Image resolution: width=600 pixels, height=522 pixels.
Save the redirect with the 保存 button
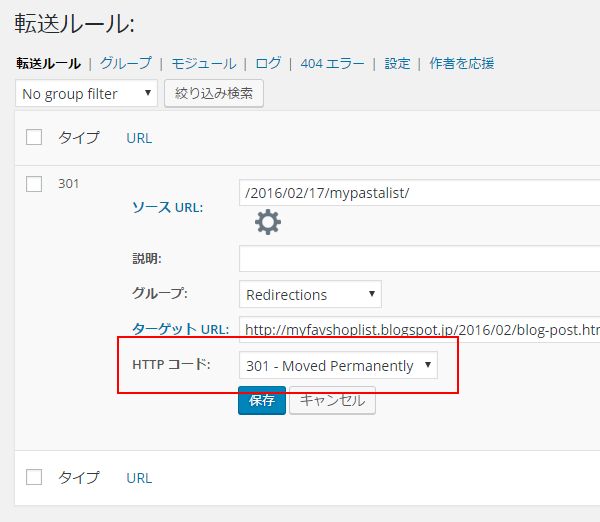[262, 400]
